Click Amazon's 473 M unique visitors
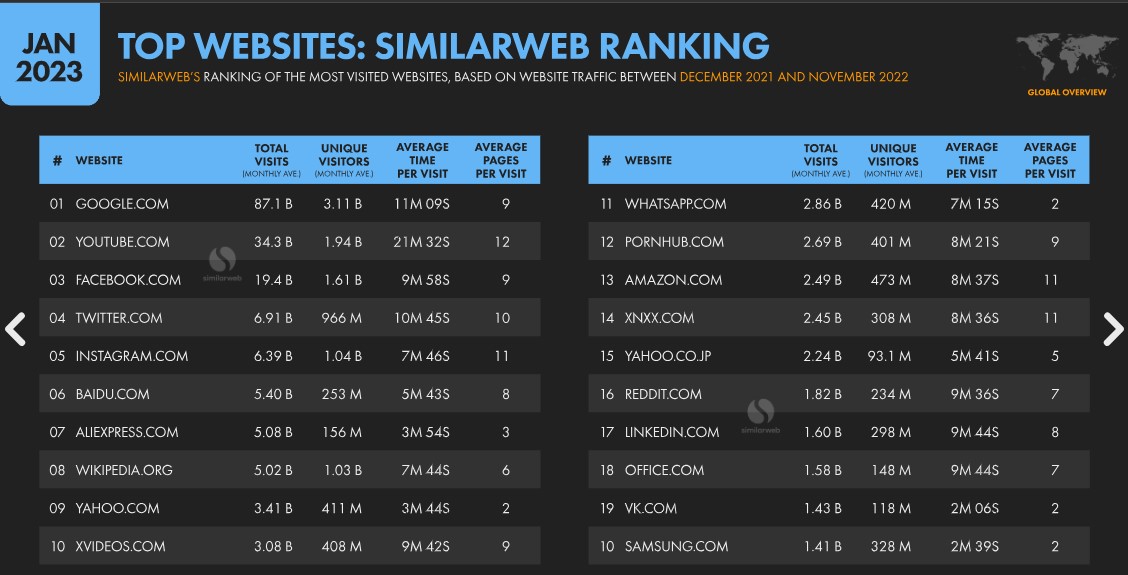Image resolution: width=1128 pixels, height=575 pixels. coord(891,281)
